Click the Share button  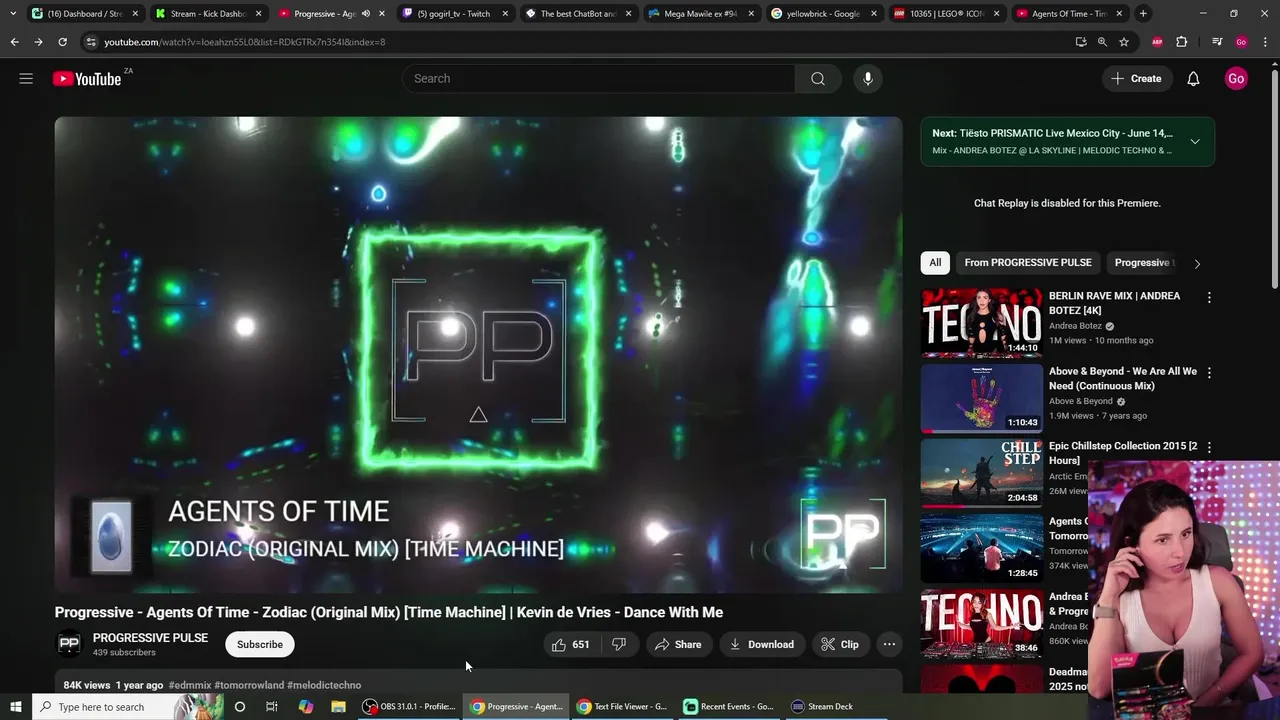click(678, 645)
